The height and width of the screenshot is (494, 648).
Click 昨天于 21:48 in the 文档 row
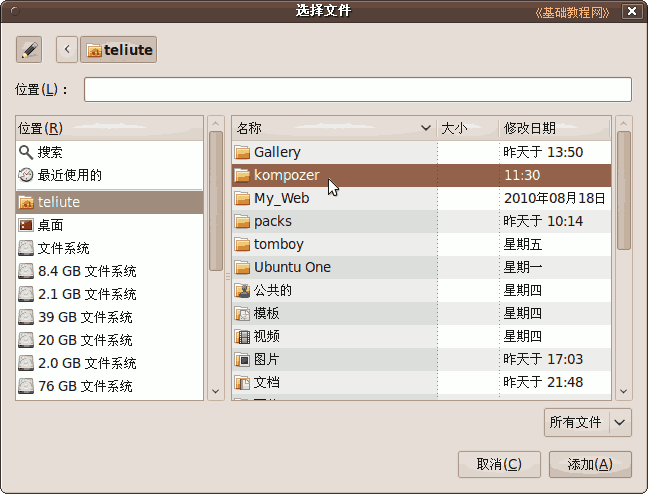[x=543, y=382]
